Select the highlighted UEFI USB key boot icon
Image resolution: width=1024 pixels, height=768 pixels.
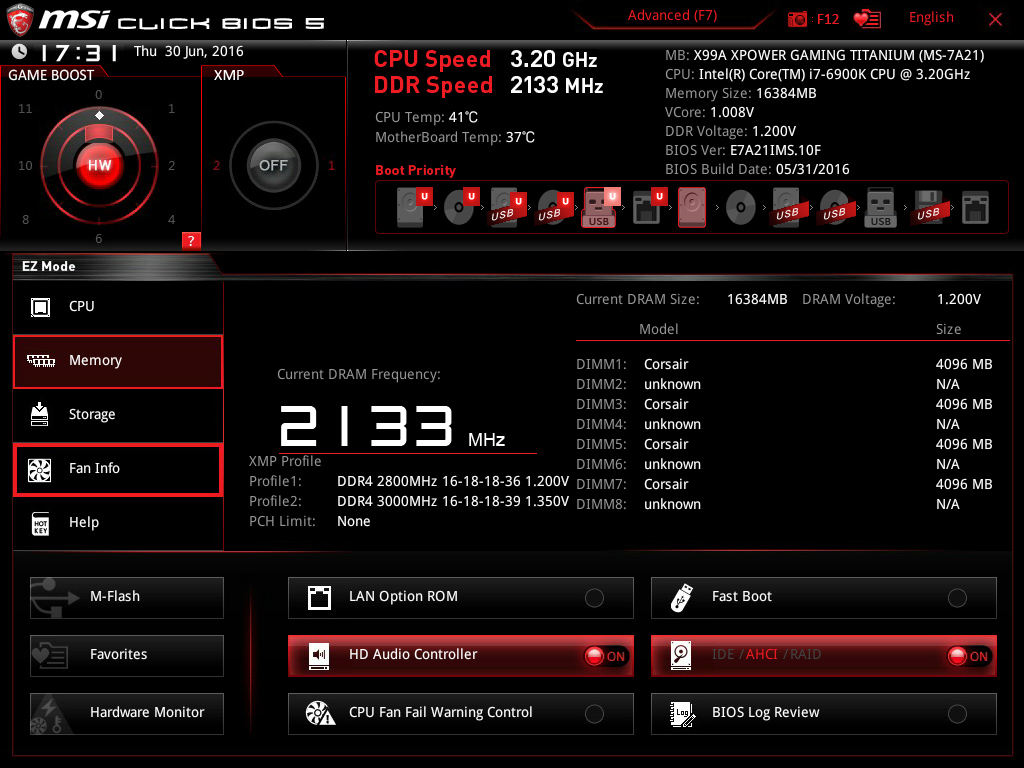click(x=601, y=207)
